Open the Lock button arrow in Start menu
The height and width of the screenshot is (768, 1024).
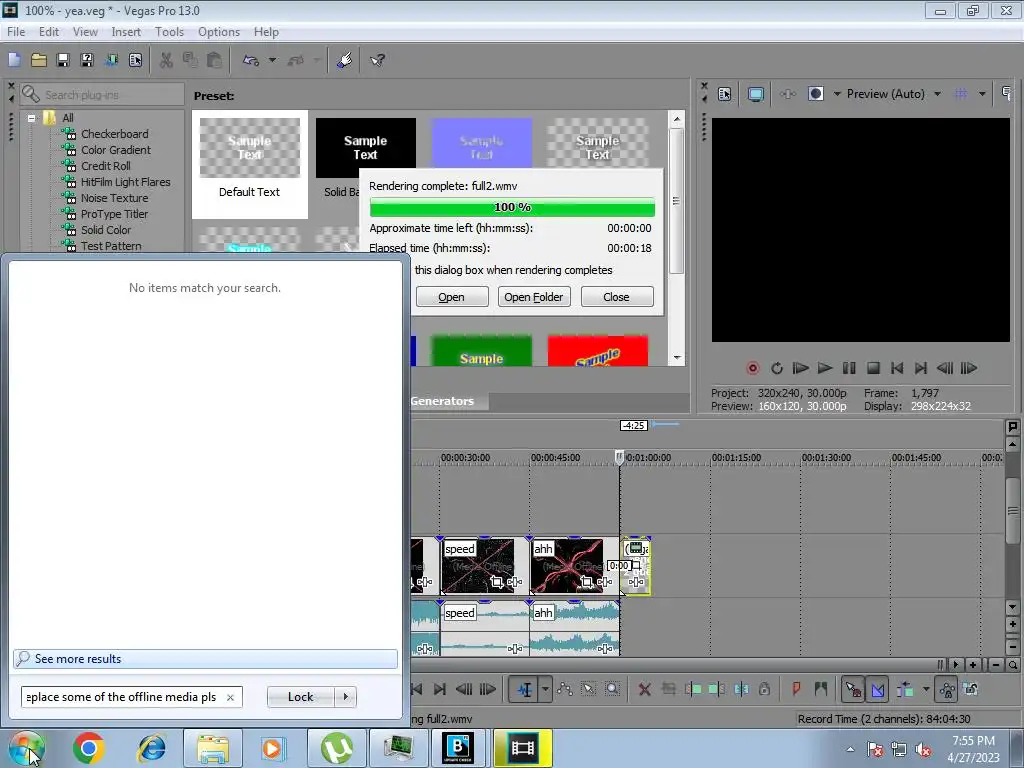pos(345,697)
